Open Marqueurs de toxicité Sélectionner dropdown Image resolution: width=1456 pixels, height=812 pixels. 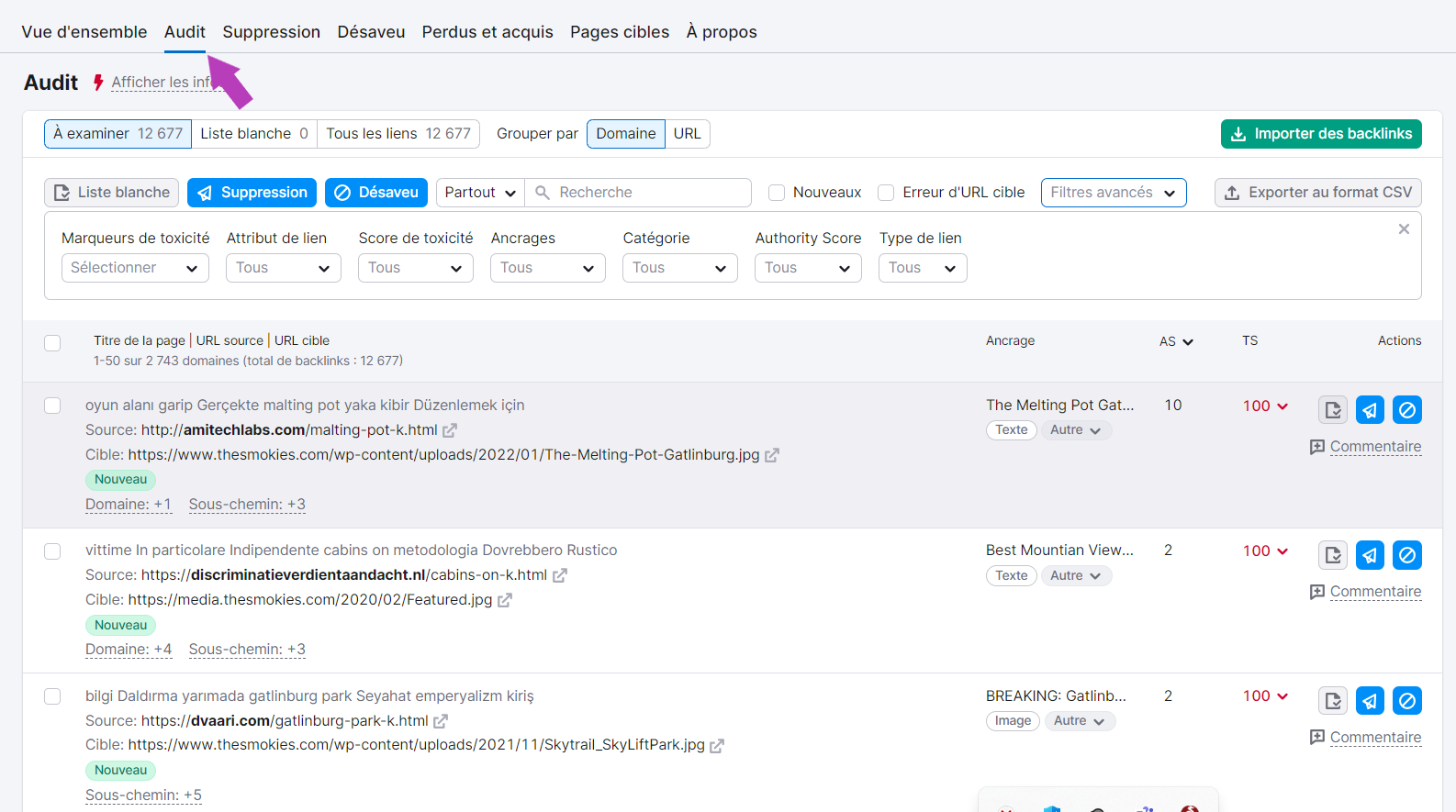point(135,268)
